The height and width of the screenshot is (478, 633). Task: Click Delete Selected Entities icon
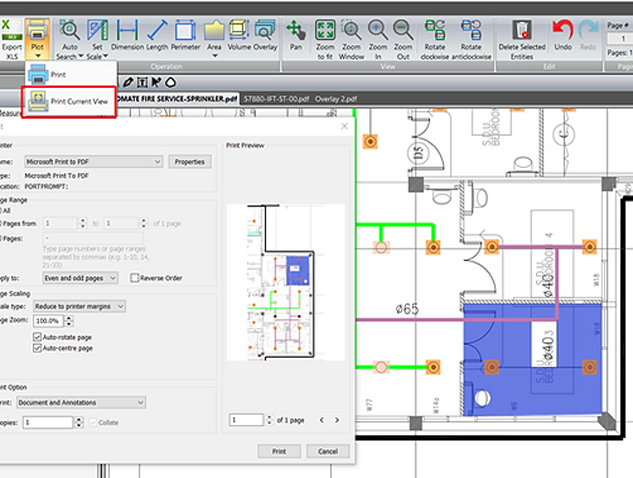pos(522,34)
